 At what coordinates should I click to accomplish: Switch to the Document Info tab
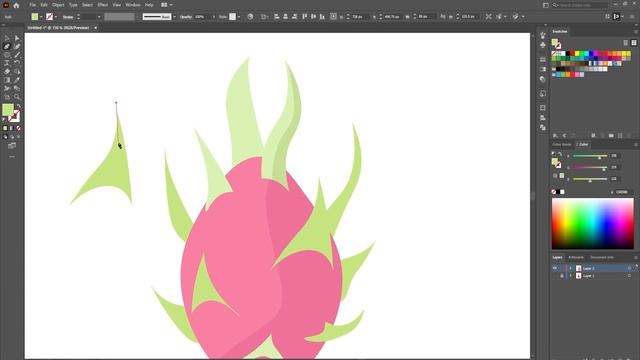point(602,258)
